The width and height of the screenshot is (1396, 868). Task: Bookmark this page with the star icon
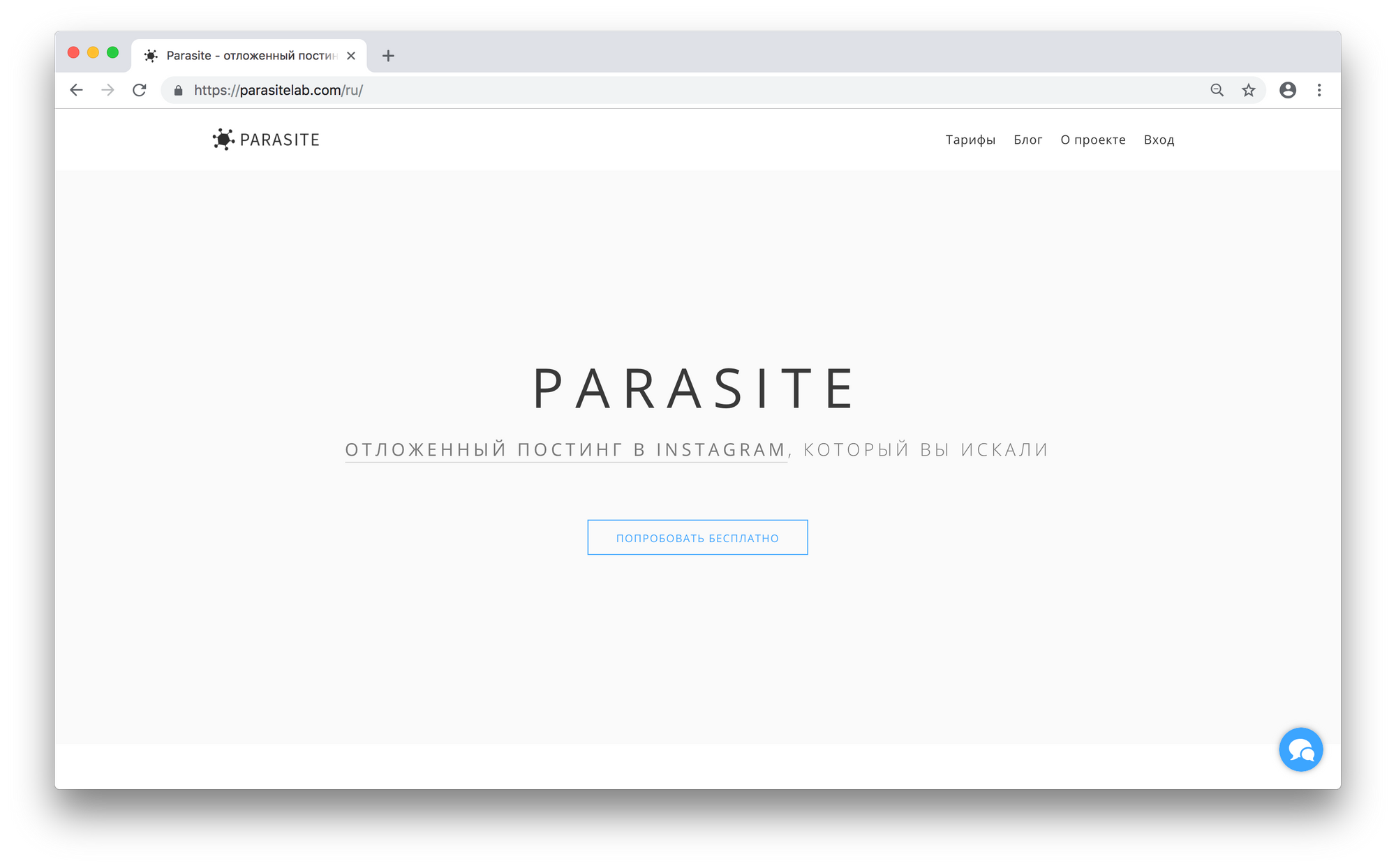tap(1249, 90)
